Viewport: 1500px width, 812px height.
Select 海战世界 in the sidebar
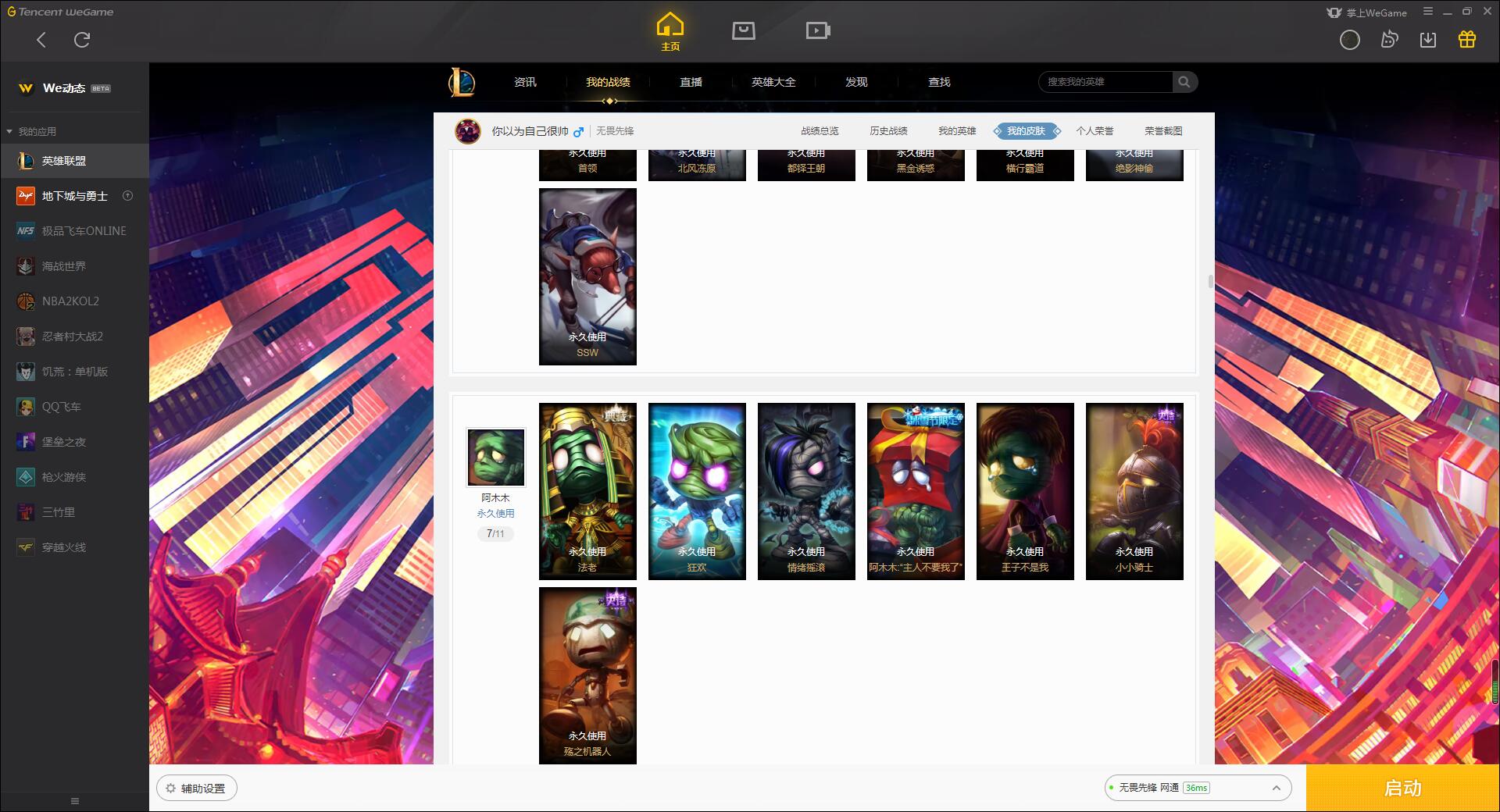pyautogui.click(x=74, y=266)
